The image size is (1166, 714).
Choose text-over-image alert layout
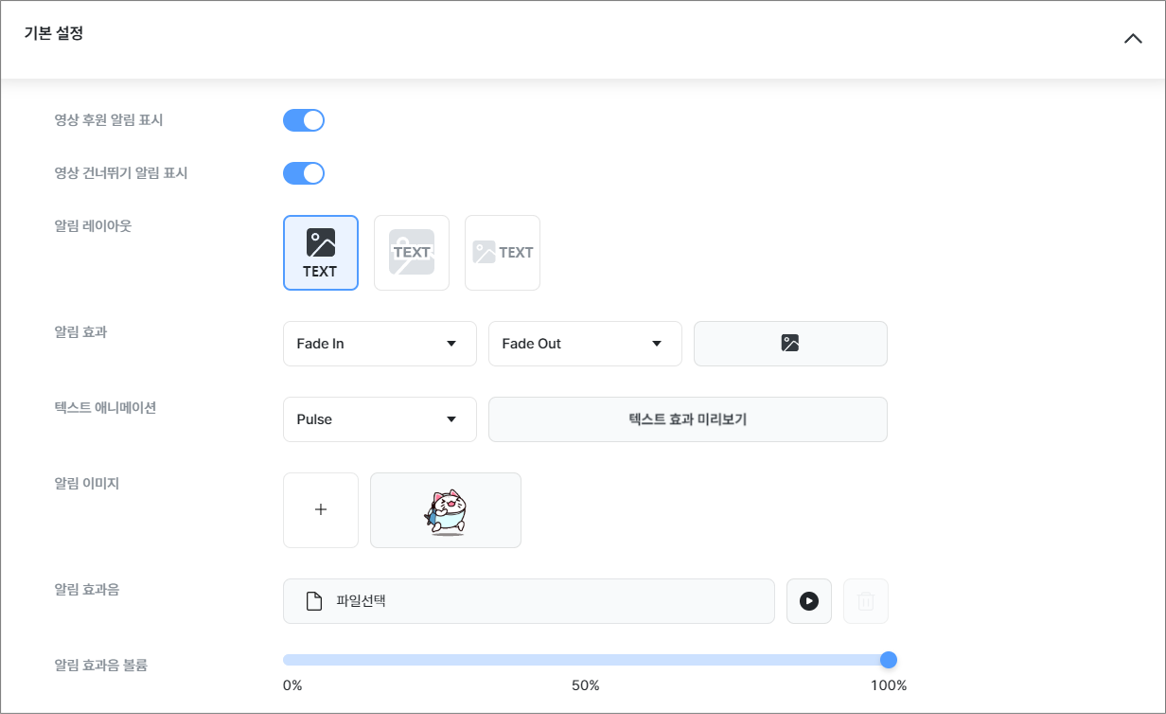(411, 253)
